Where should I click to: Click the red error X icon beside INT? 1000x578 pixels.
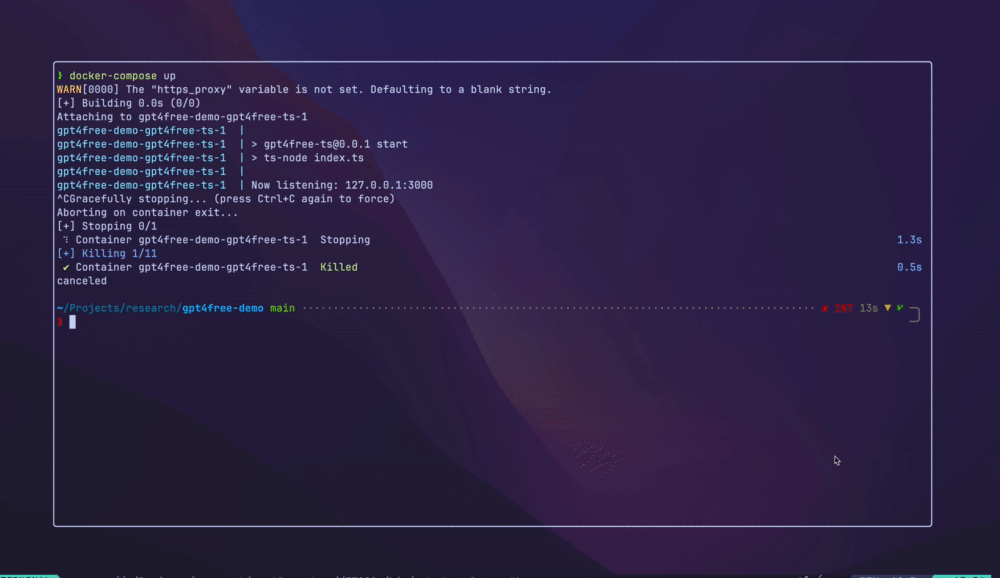click(825, 308)
